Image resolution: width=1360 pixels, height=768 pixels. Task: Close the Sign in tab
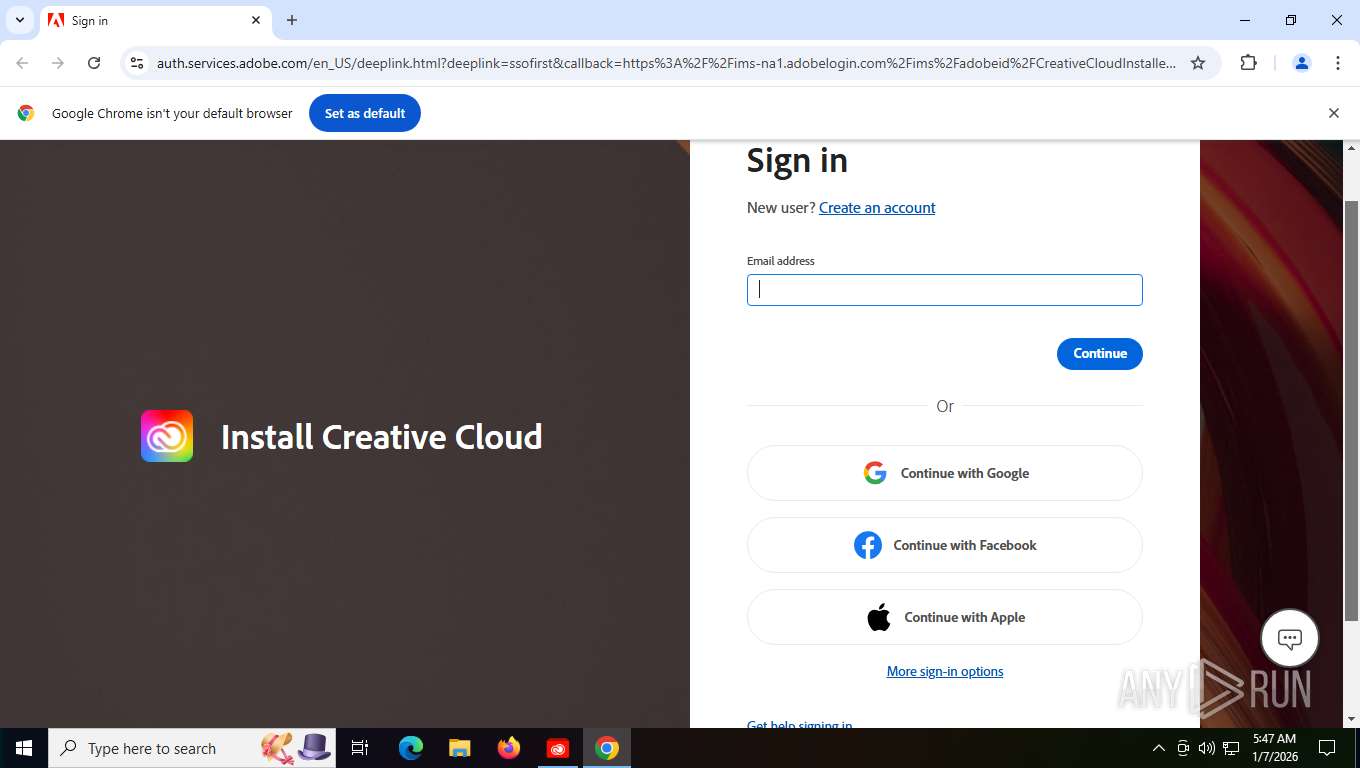tap(256, 20)
